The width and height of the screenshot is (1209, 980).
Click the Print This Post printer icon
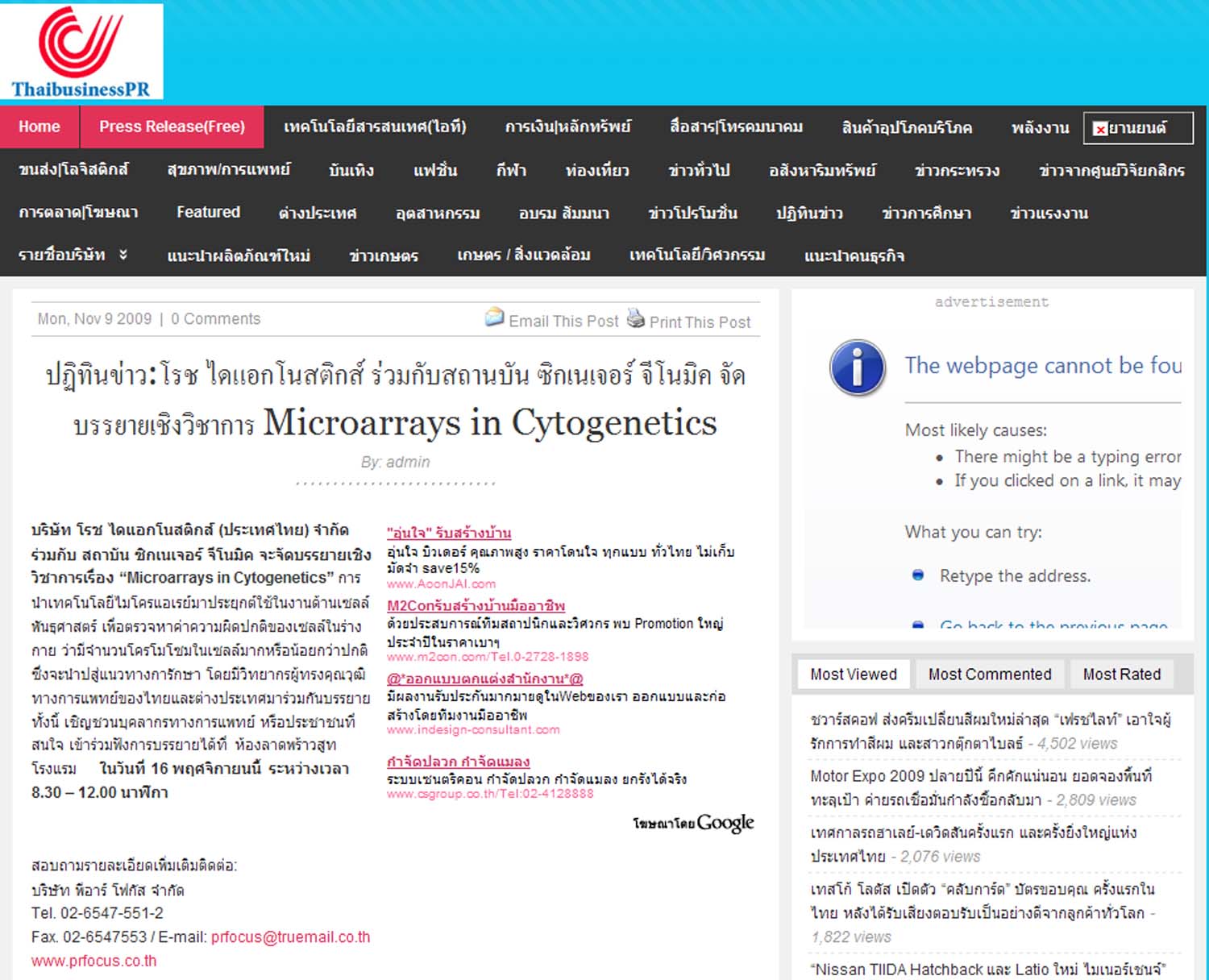click(x=636, y=318)
